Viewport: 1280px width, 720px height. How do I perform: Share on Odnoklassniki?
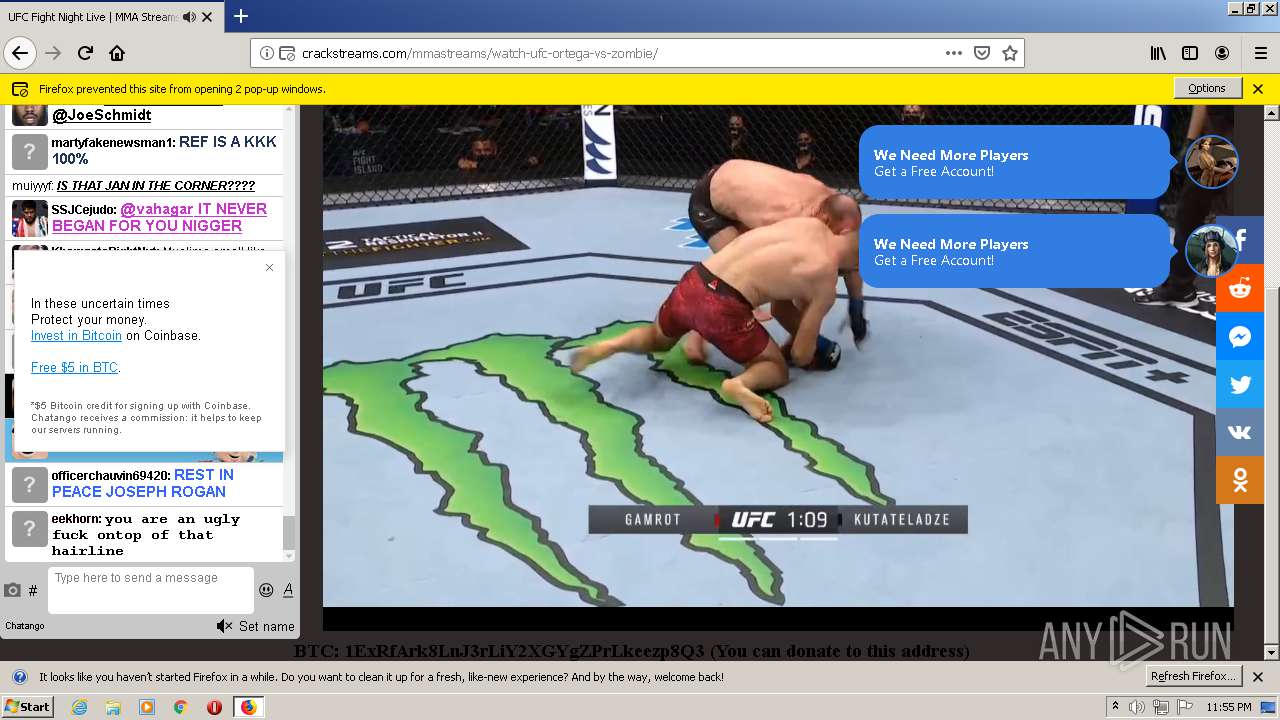[x=1240, y=481]
